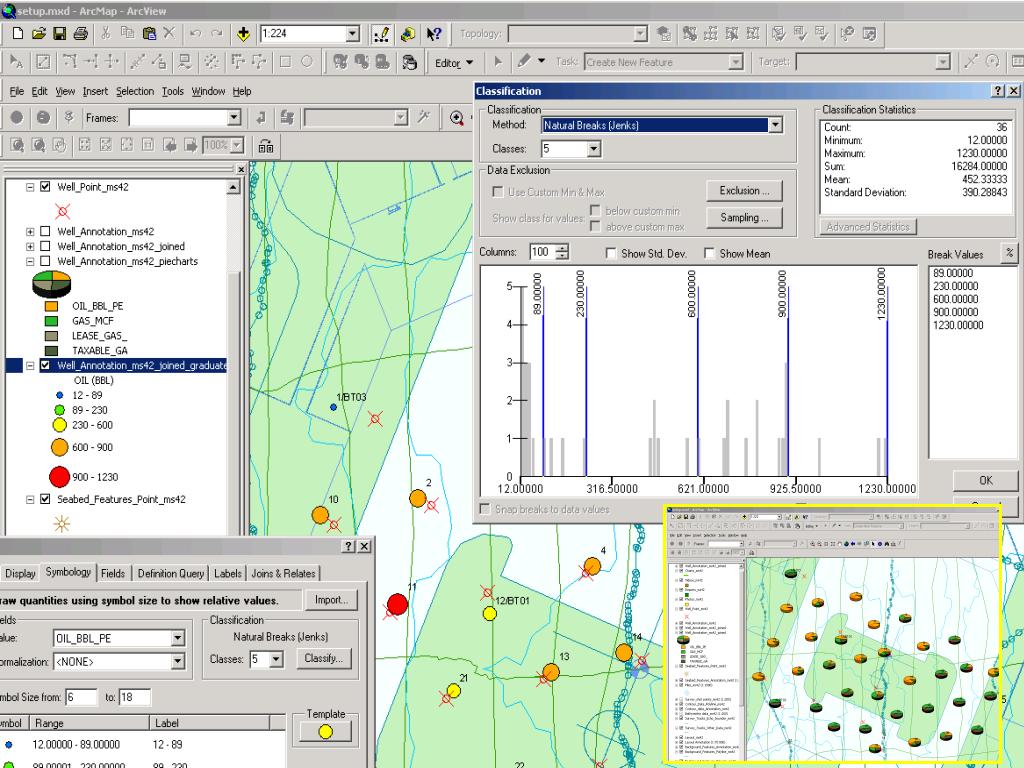1024x768 pixels.
Task: Click the orange OIL_BBL_PE legend swatch
Action: click(x=51, y=306)
